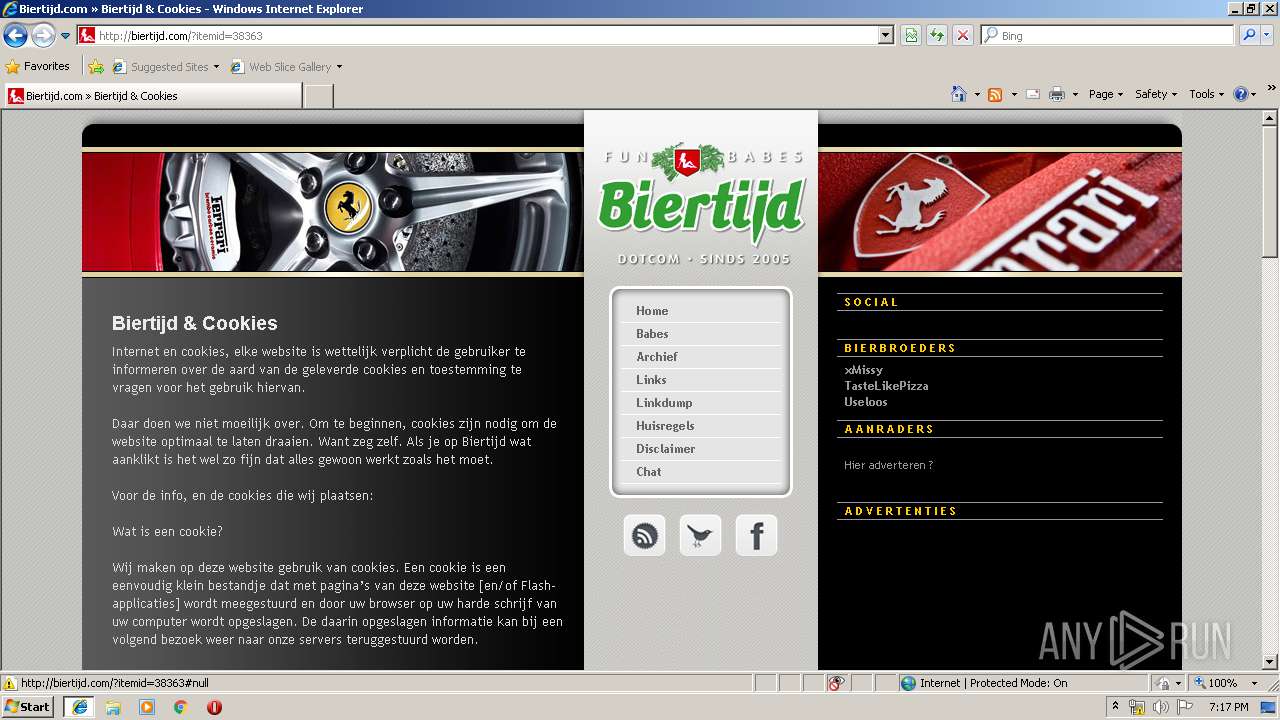
Task: Click the popup blocker status icon
Action: point(836,683)
